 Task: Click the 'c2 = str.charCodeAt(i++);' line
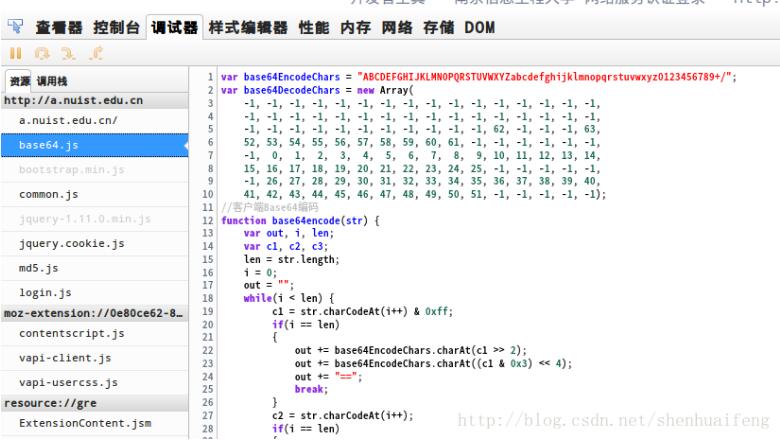(x=343, y=415)
